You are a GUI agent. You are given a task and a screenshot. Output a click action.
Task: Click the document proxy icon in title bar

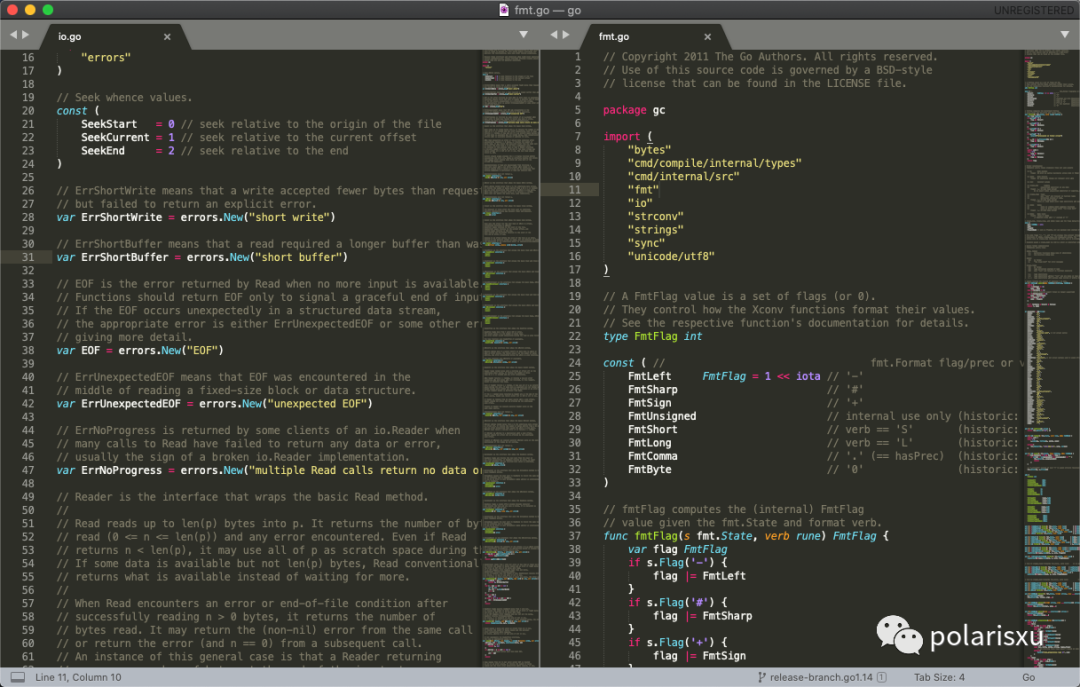pos(502,10)
